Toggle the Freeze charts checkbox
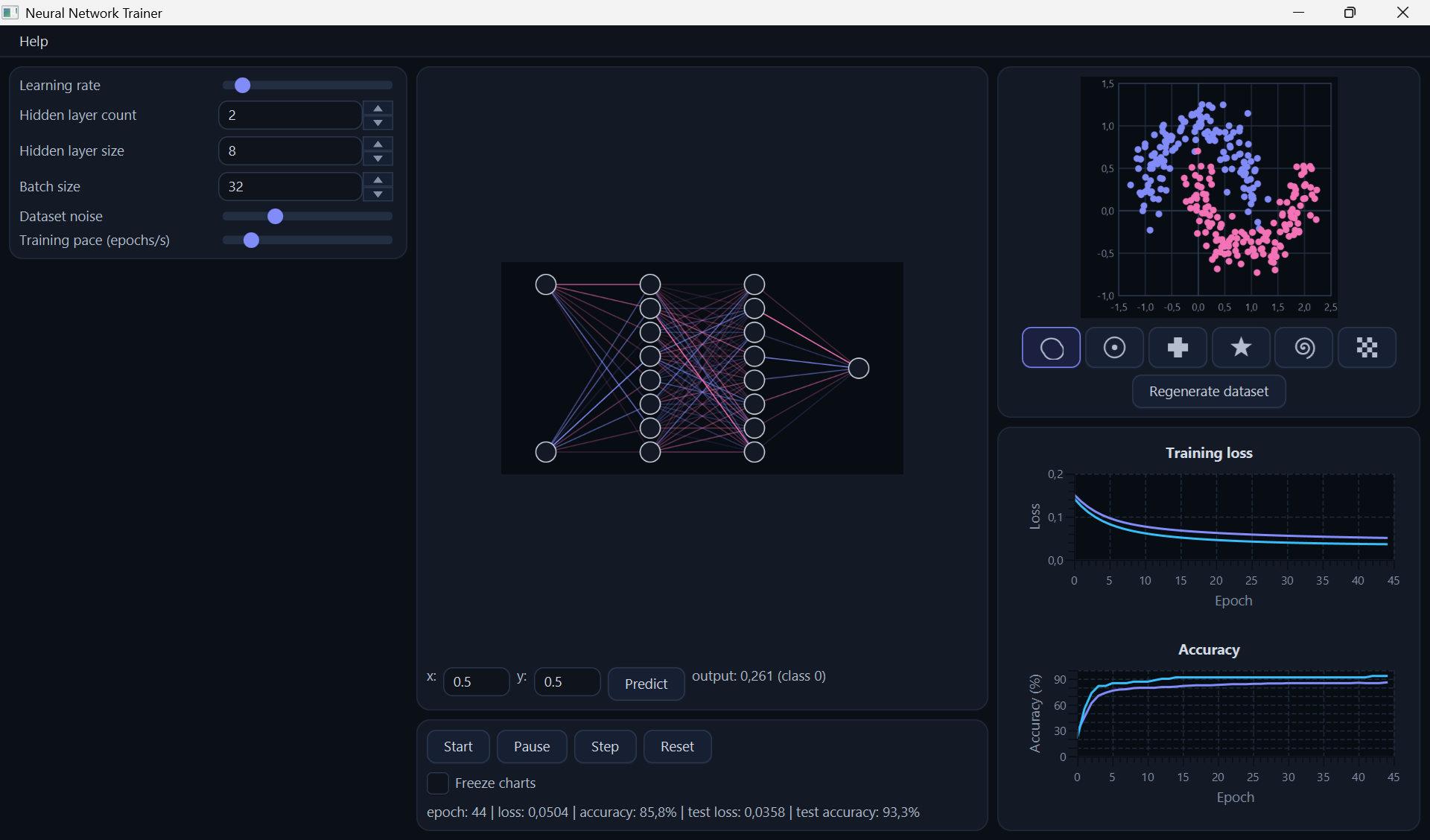The width and height of the screenshot is (1430, 840). [x=438, y=783]
